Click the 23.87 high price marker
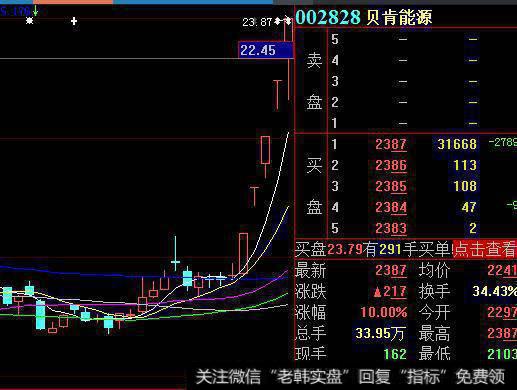Image resolution: width=517 pixels, height=390 pixels. (x=257, y=22)
